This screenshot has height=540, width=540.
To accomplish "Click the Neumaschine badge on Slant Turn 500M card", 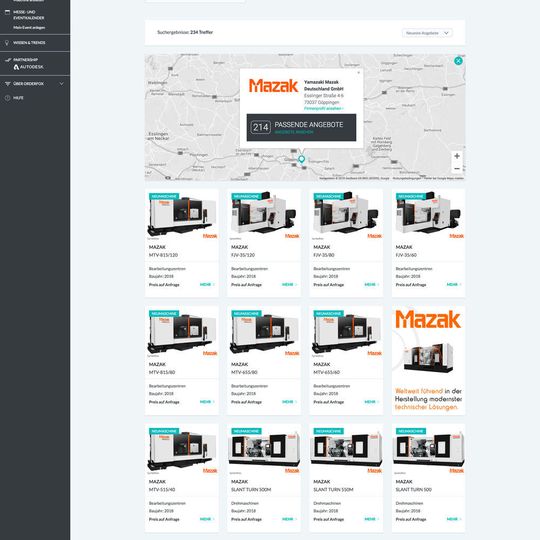I will tap(246, 431).
